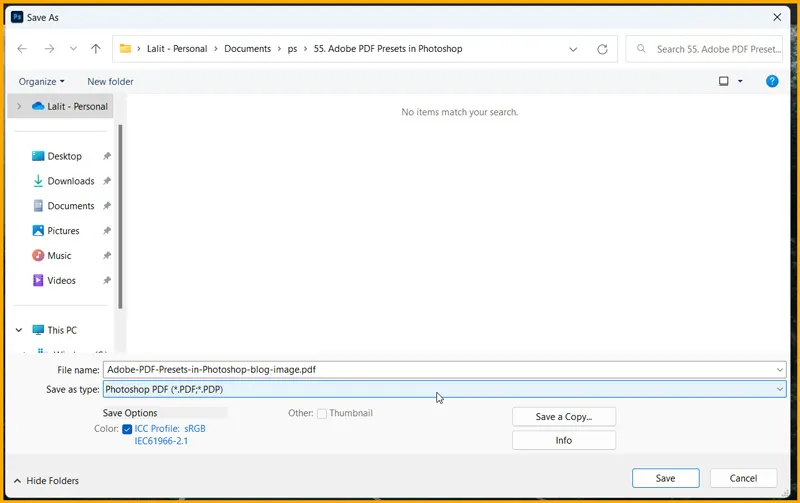
Task: Open the Organize menu
Action: [41, 81]
